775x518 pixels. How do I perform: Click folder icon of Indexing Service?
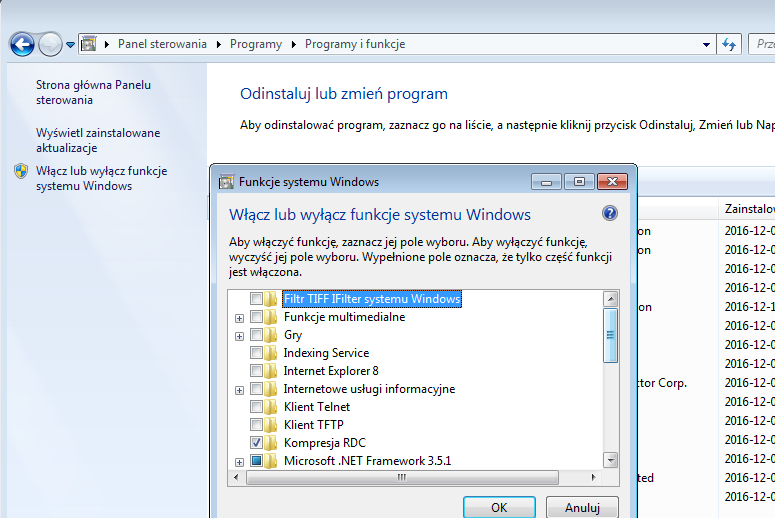pyautogui.click(x=271, y=352)
